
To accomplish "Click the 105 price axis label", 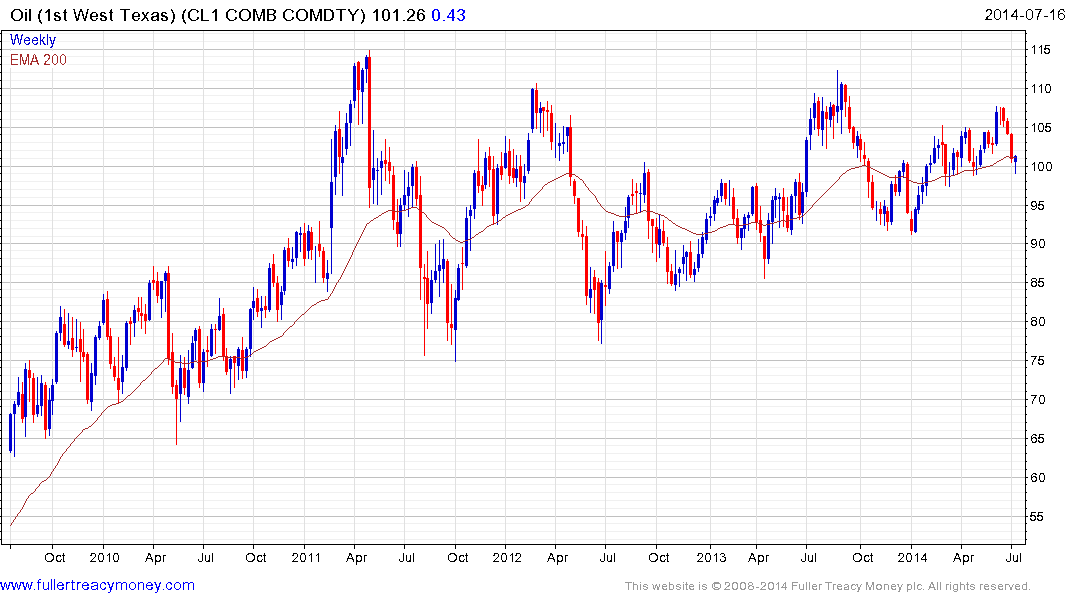I will (1041, 128).
